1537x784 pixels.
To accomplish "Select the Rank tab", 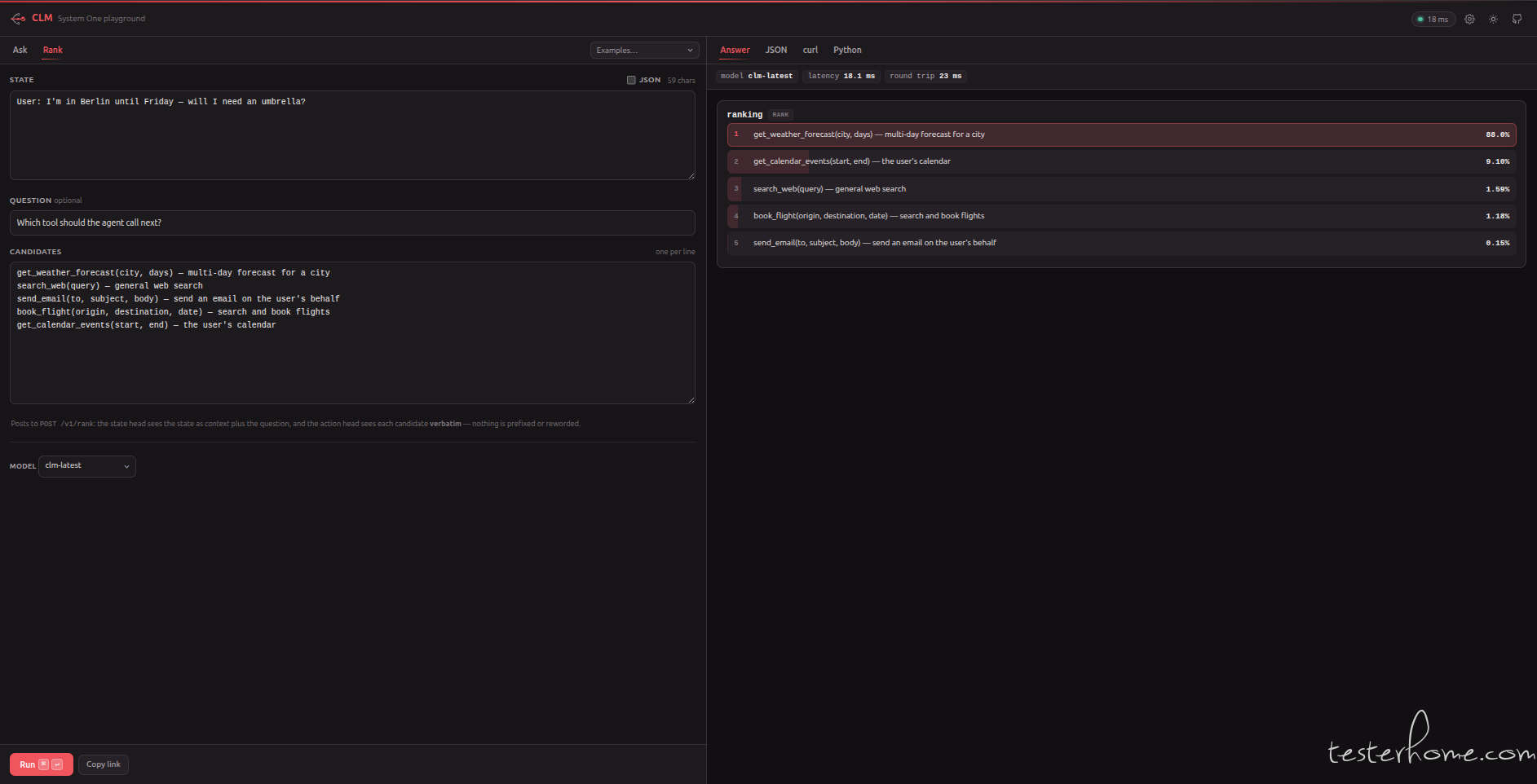I will click(53, 50).
